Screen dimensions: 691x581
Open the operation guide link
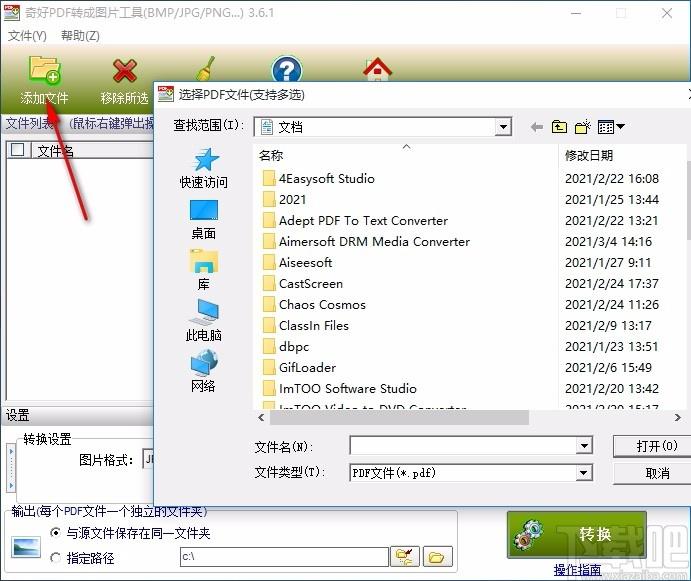coord(577,570)
